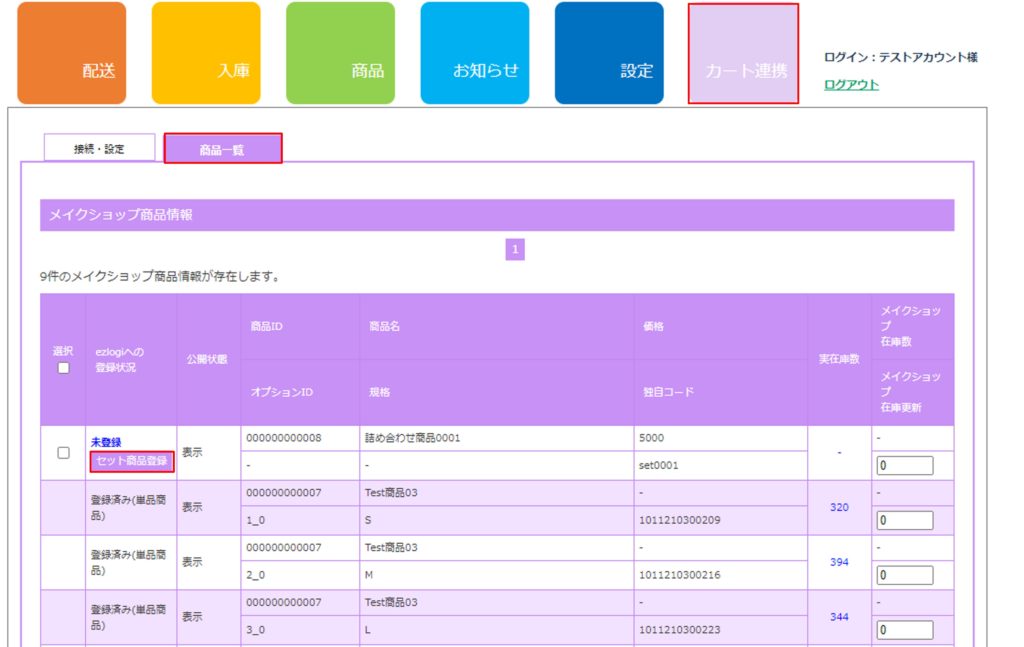The height and width of the screenshot is (647, 1024).
Task: Open the 配送 orange tile
Action: (72, 53)
